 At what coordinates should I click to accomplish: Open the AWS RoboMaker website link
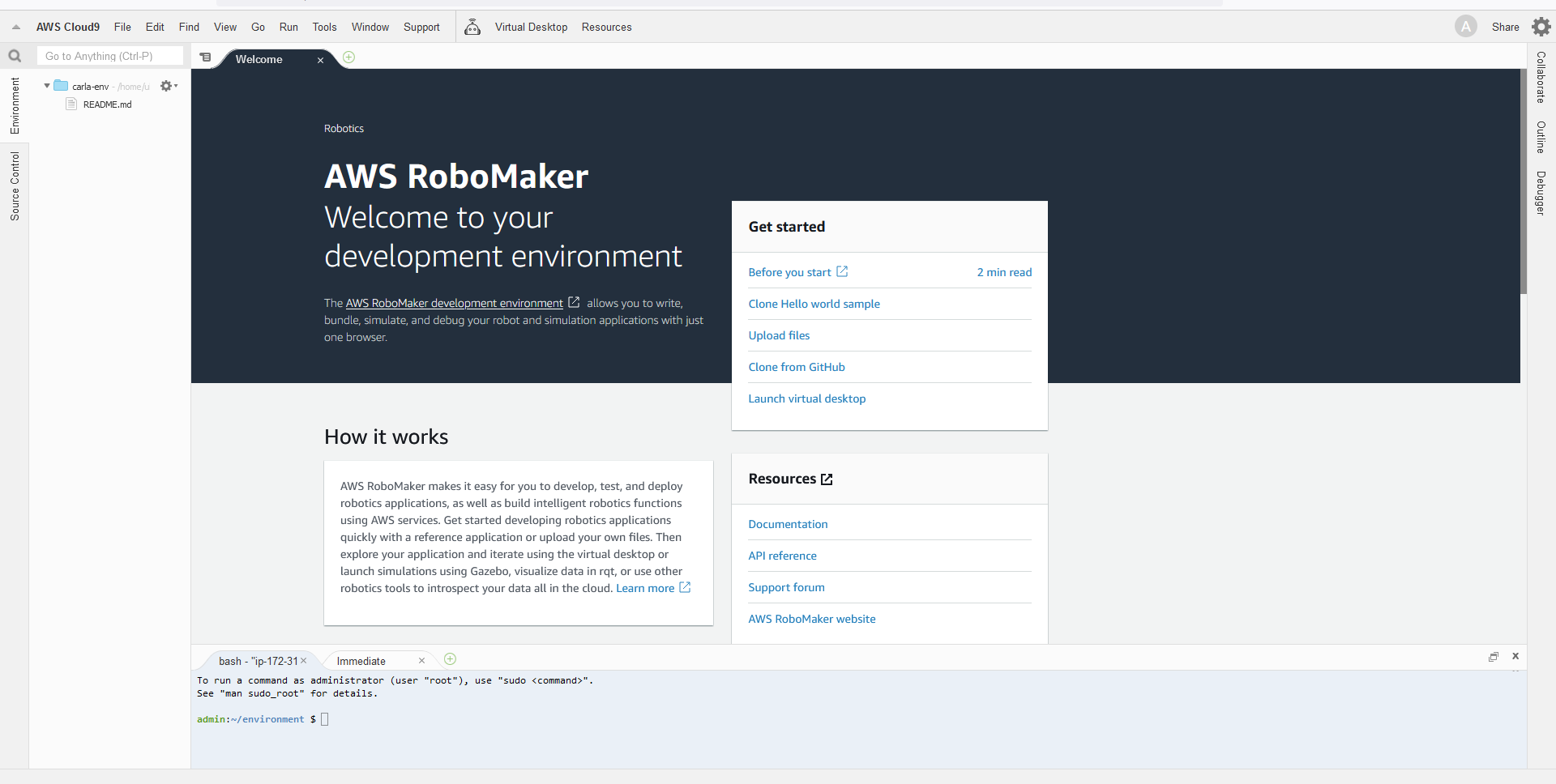point(811,619)
